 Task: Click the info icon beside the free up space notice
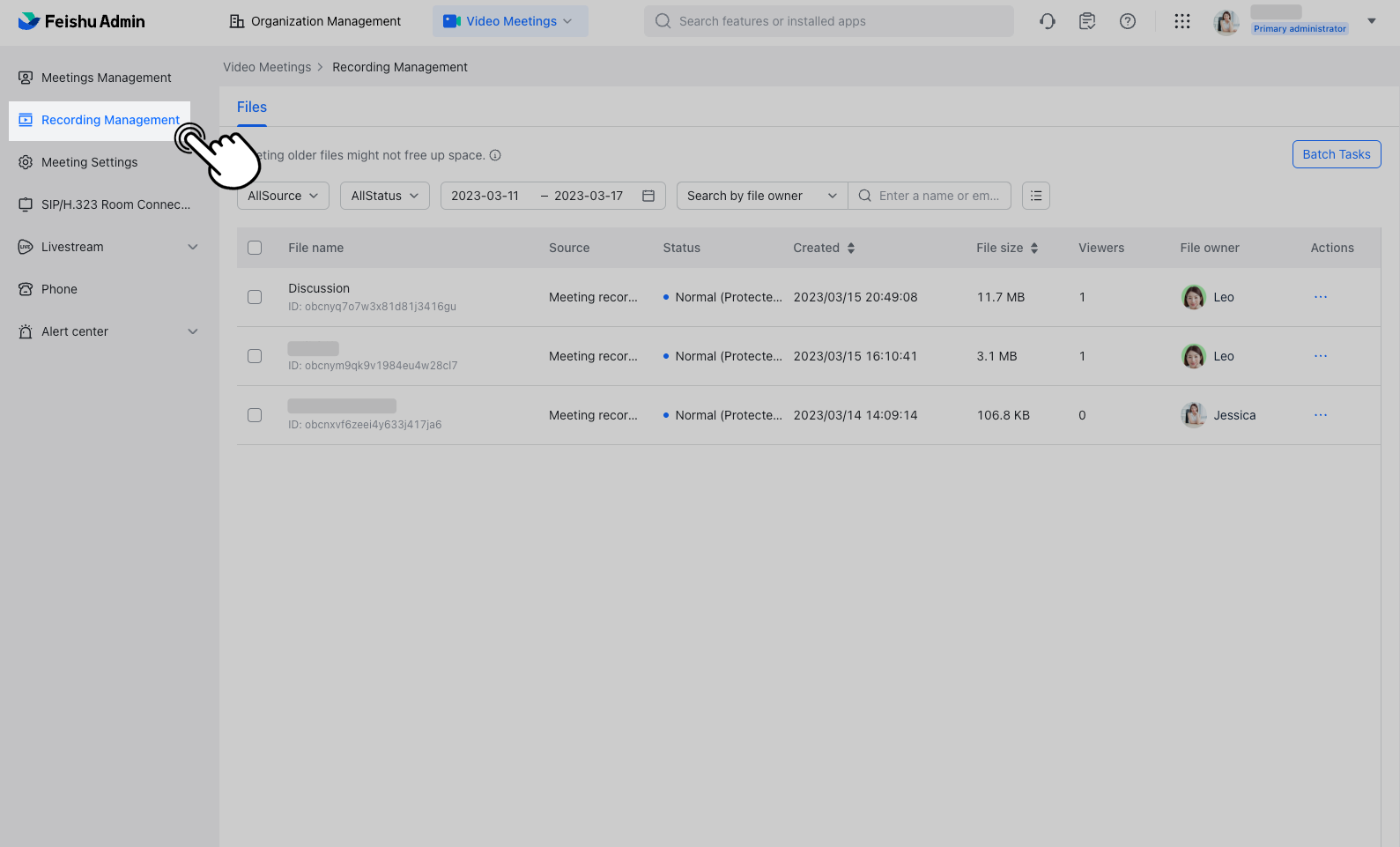pyautogui.click(x=495, y=155)
